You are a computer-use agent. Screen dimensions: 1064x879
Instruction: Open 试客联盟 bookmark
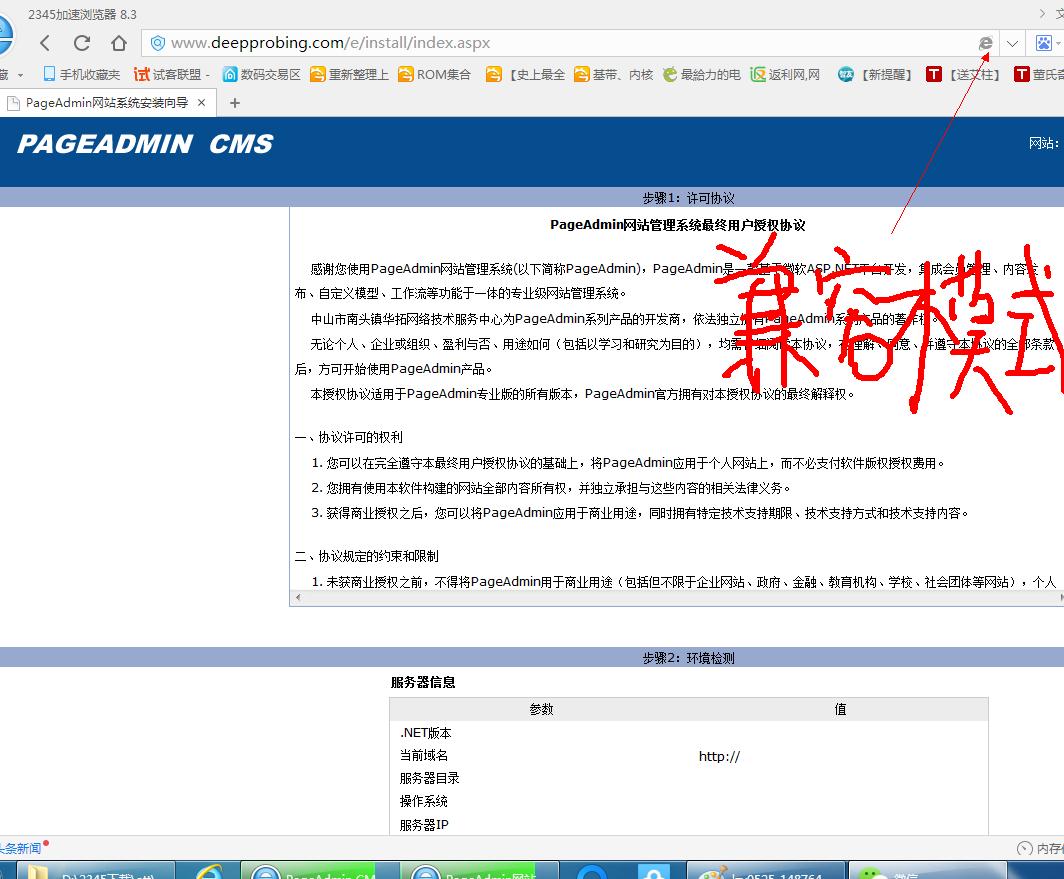[168, 74]
